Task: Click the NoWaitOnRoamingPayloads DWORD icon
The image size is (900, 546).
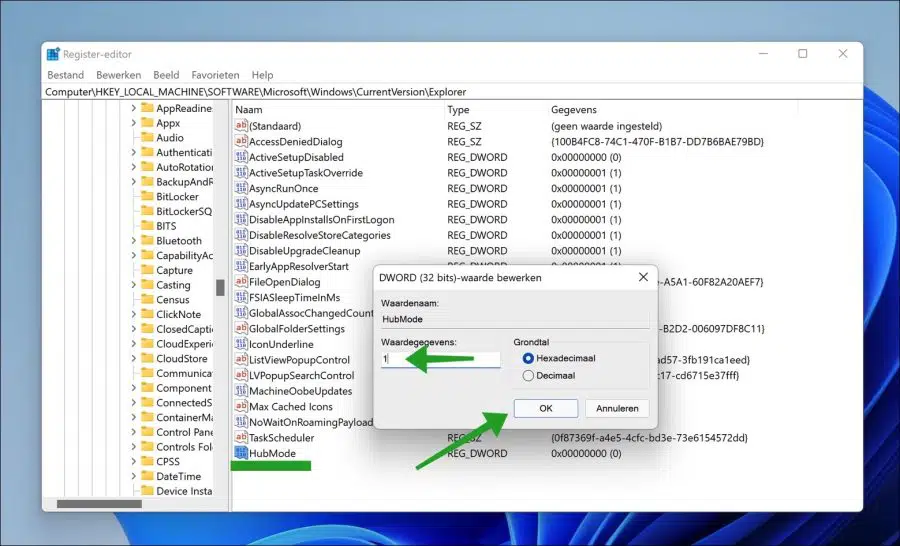Action: [241, 421]
